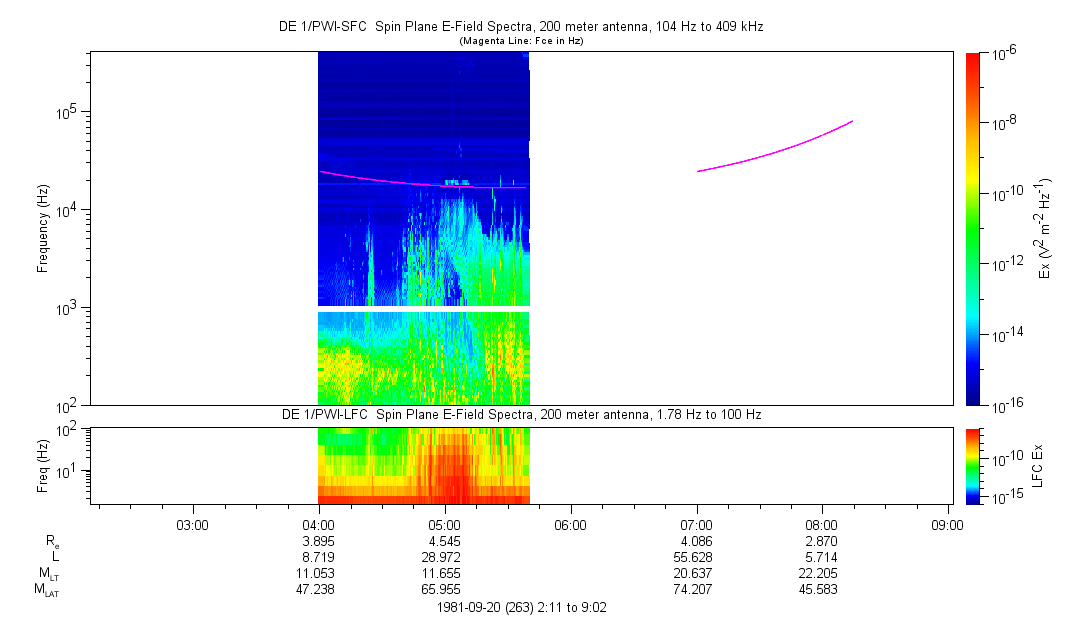1083x620 pixels.
Task: Click the Re value 2.870
Action: pyautogui.click(x=821, y=540)
